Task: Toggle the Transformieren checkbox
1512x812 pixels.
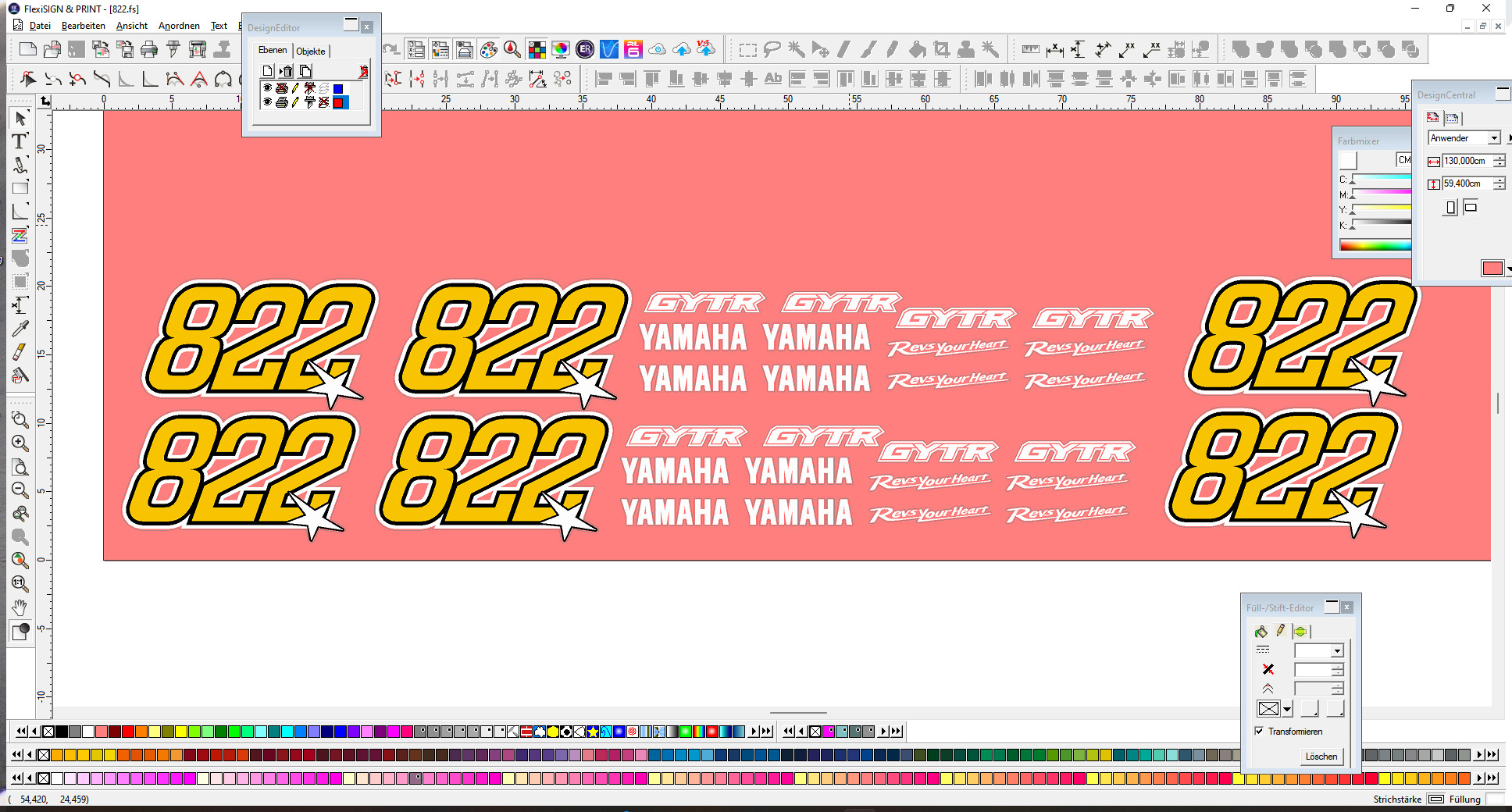Action: click(1259, 732)
